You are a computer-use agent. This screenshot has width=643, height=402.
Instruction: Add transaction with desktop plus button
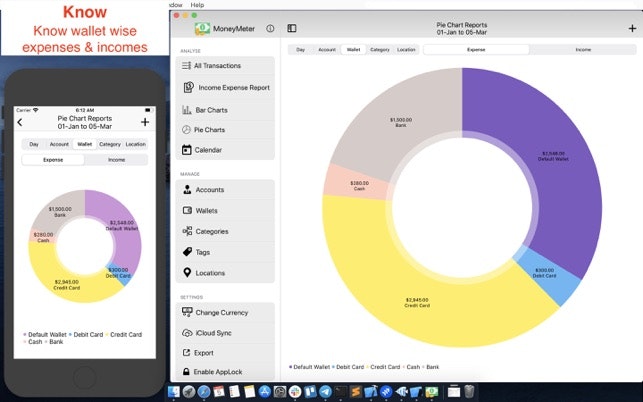tap(632, 28)
